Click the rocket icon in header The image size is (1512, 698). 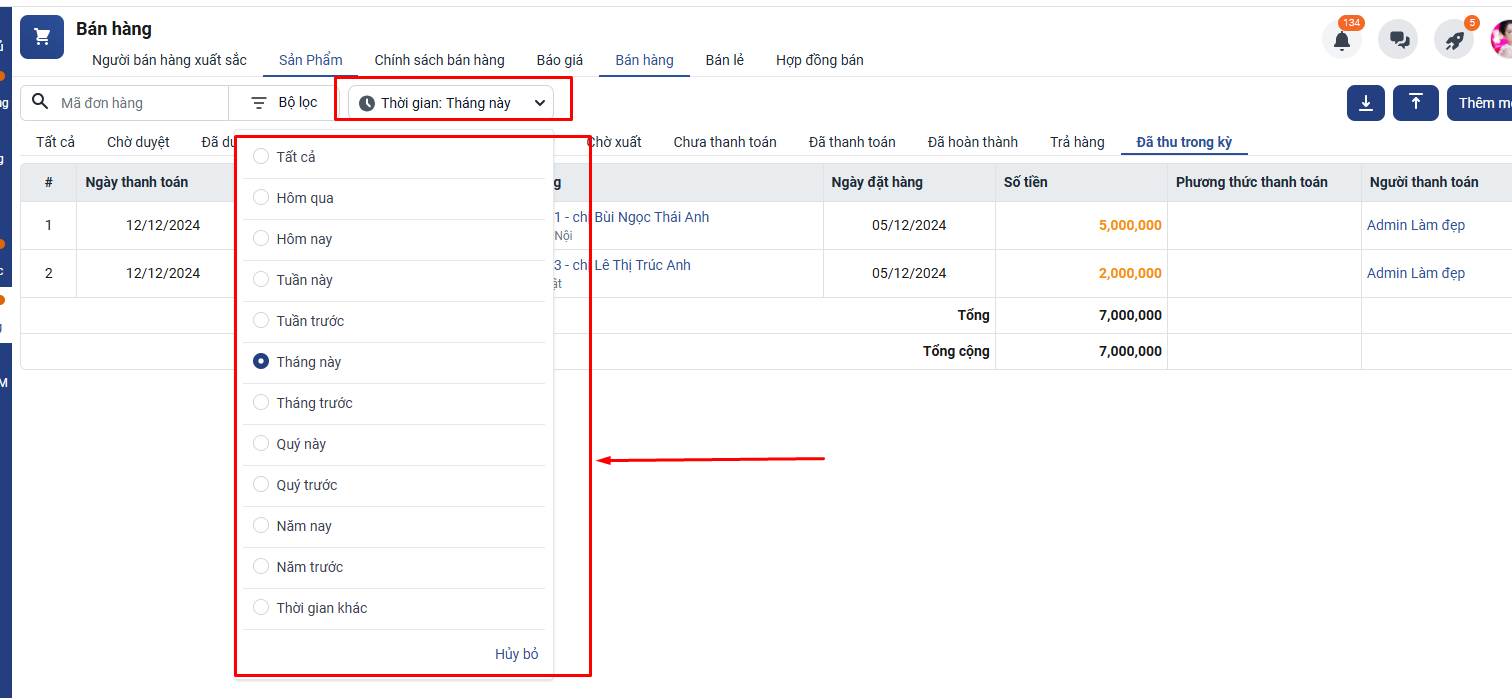(1454, 40)
